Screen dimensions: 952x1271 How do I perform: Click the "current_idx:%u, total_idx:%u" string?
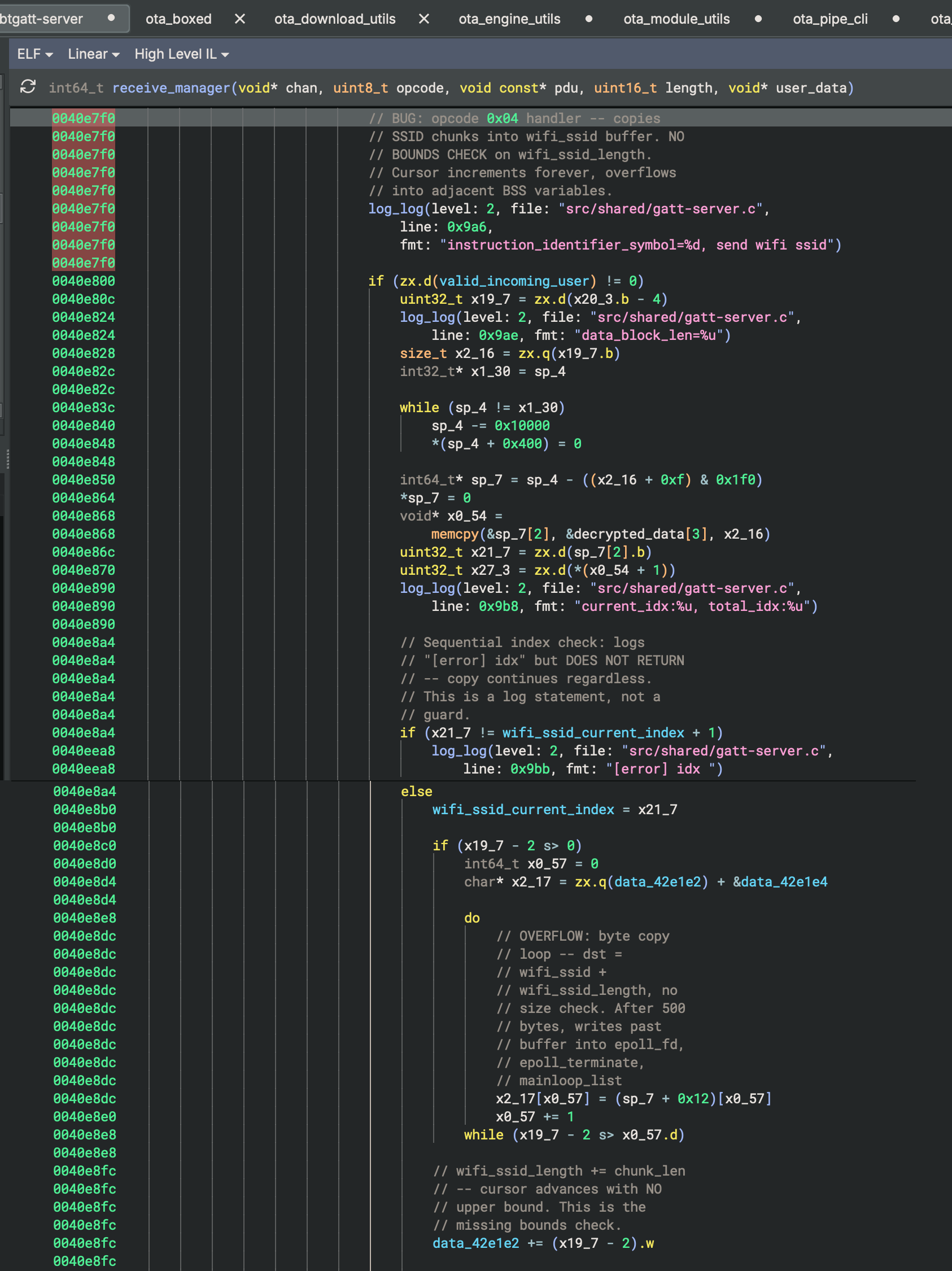pos(692,606)
